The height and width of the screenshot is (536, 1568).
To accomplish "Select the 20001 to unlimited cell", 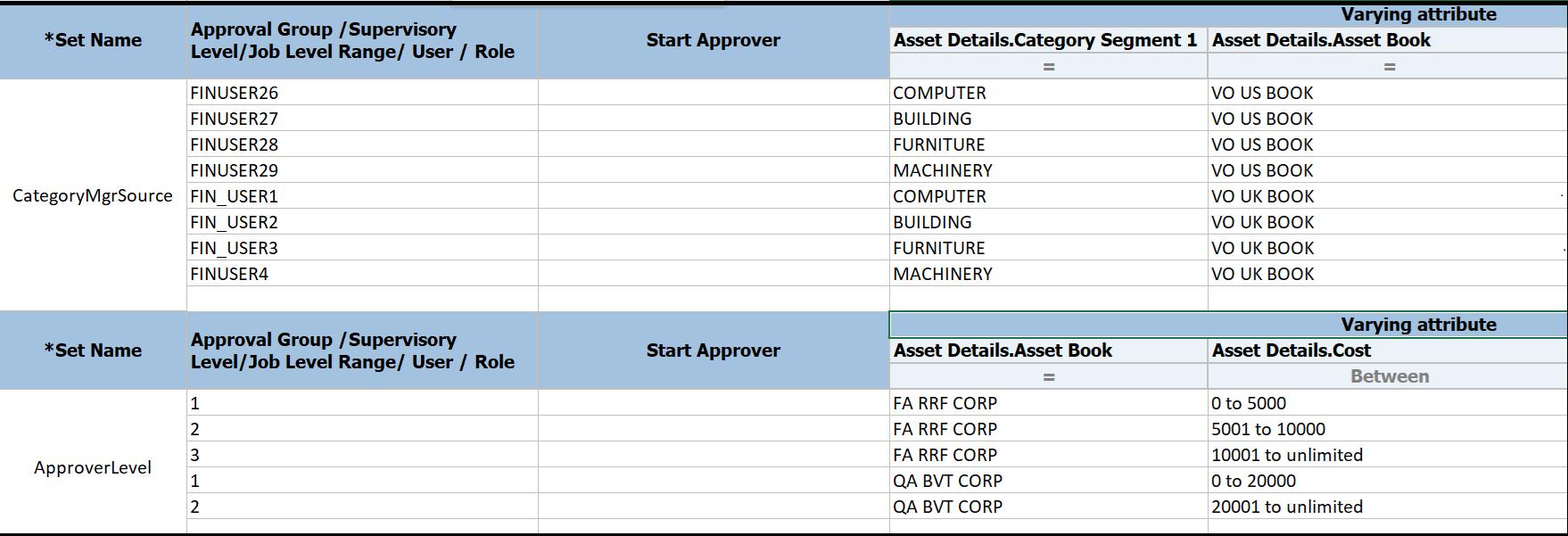I will [1388, 507].
